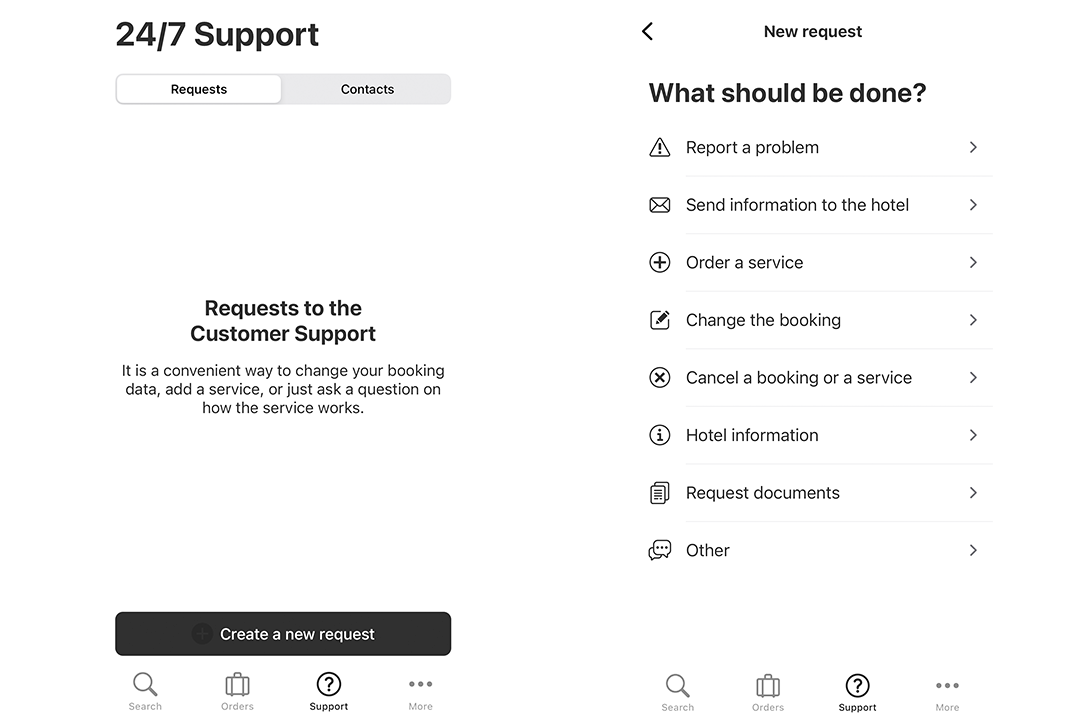Screen dimensions: 1080x718
Task: Click the X circle icon for Cancel a booking
Action: [659, 378]
